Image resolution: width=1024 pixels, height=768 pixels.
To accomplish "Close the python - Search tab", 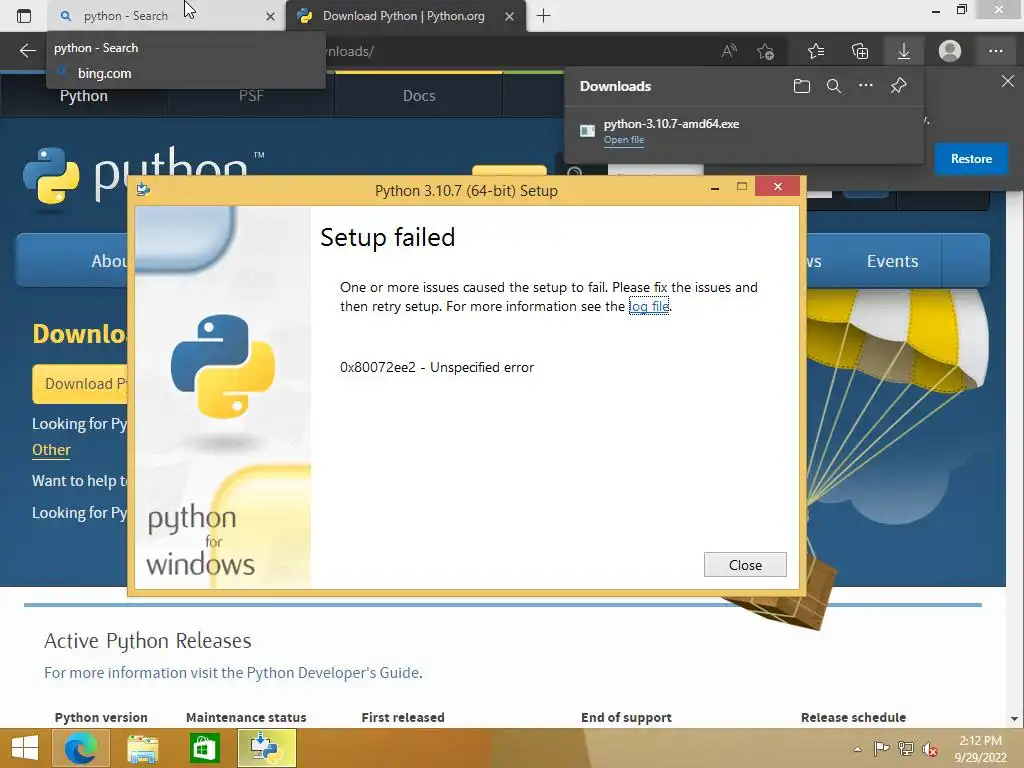I will coord(270,16).
